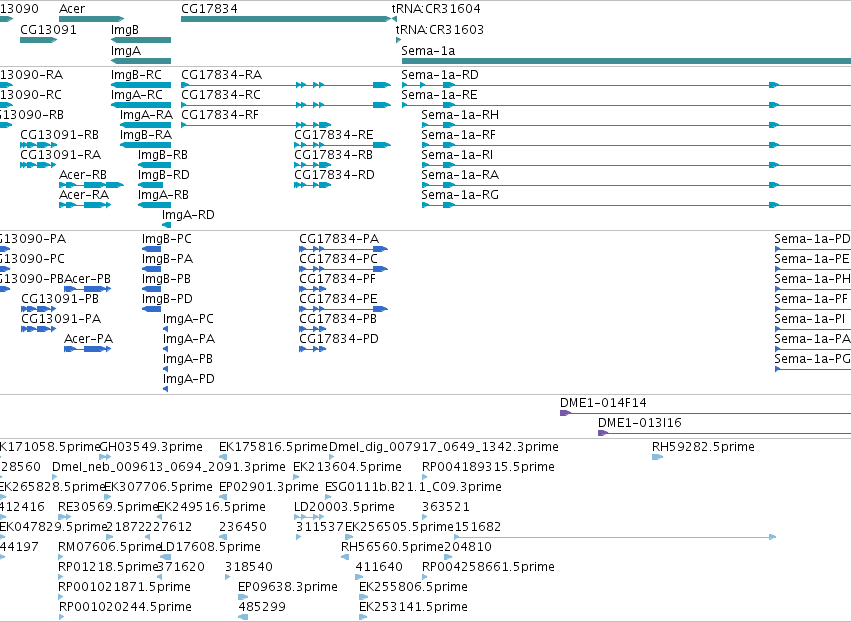851x622 pixels.
Task: Click transcript label ImgB-RD
Action: (x=163, y=175)
